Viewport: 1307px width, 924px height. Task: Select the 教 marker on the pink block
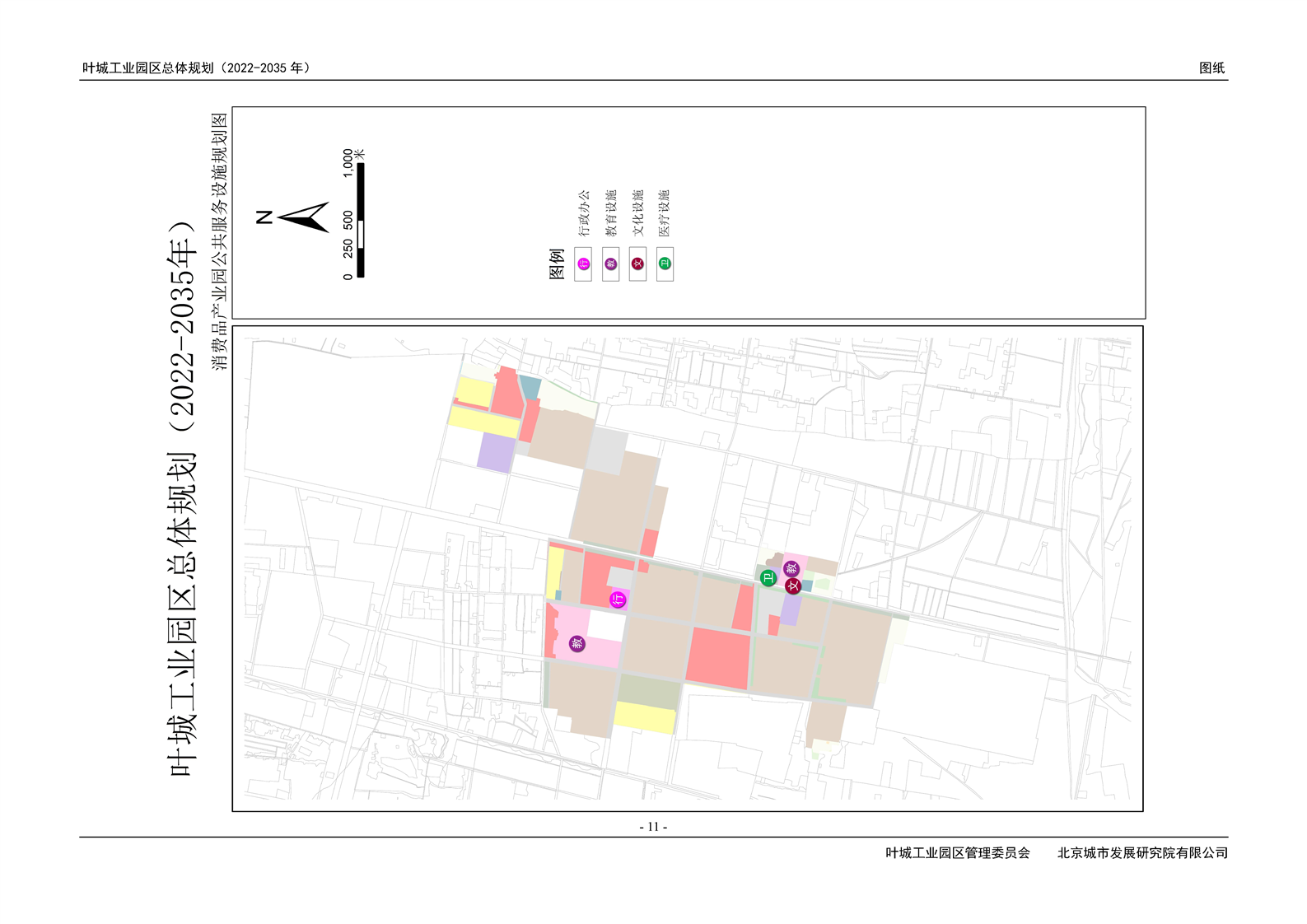click(577, 642)
